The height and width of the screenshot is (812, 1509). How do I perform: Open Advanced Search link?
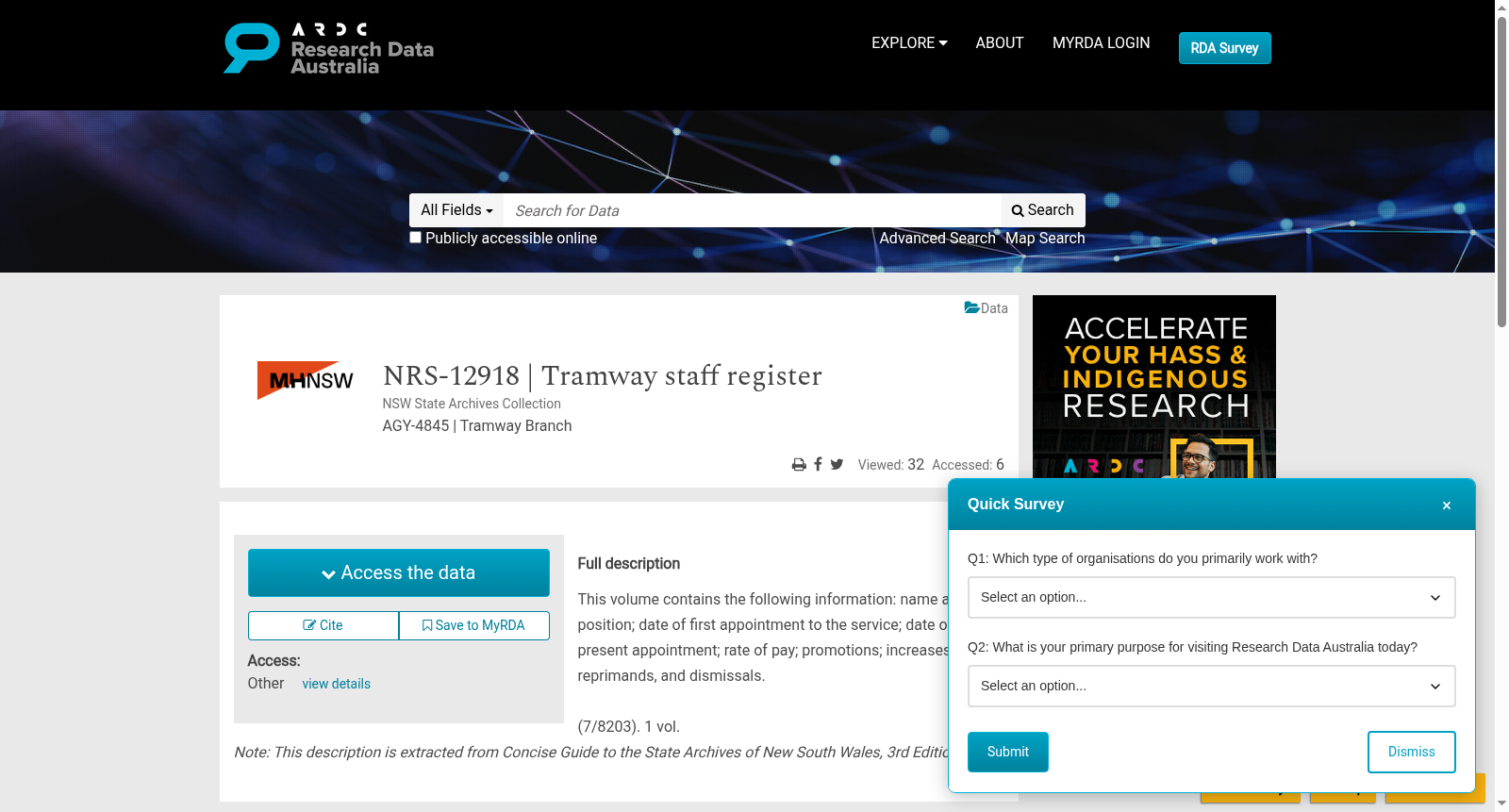coord(937,239)
